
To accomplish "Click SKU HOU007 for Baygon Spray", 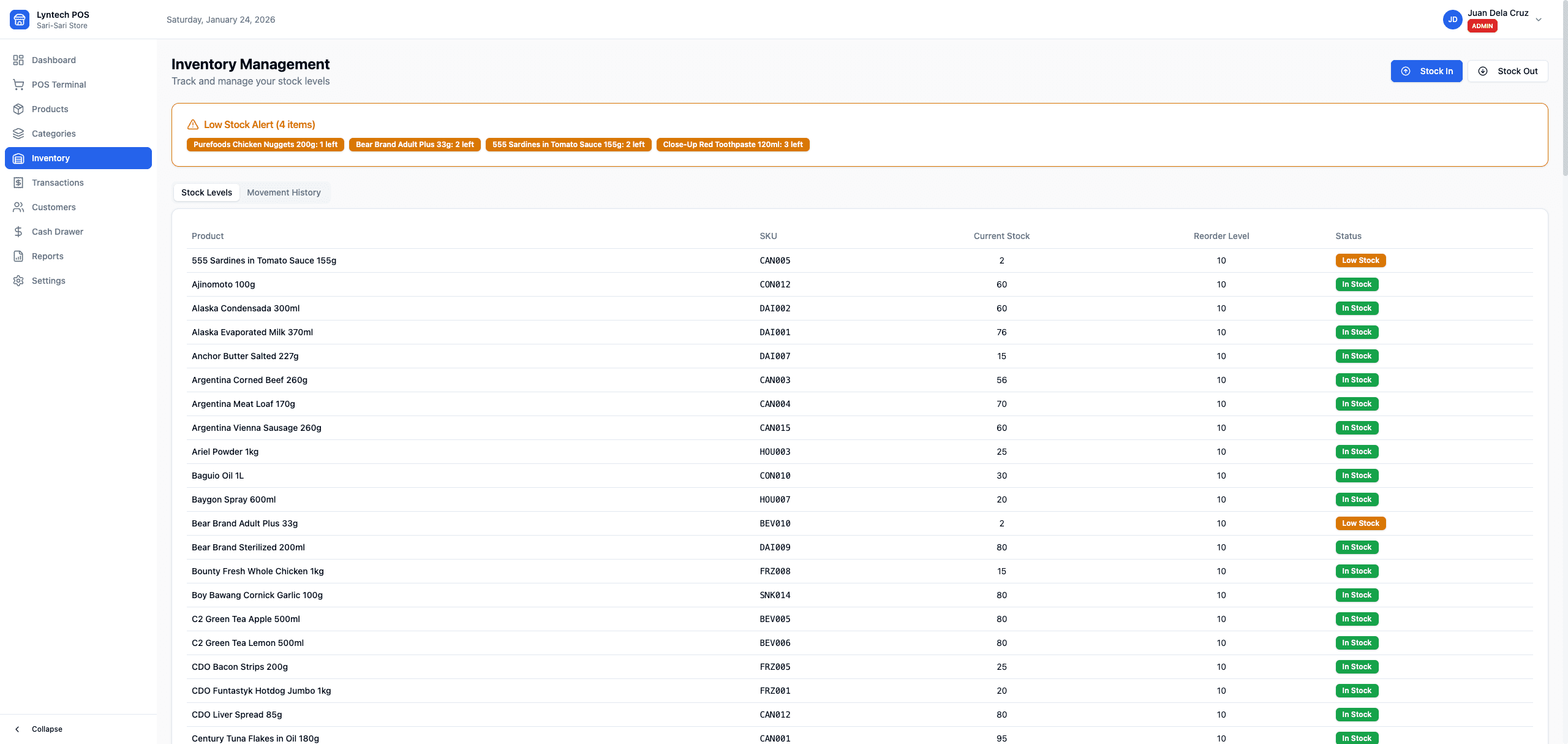I will click(x=775, y=499).
